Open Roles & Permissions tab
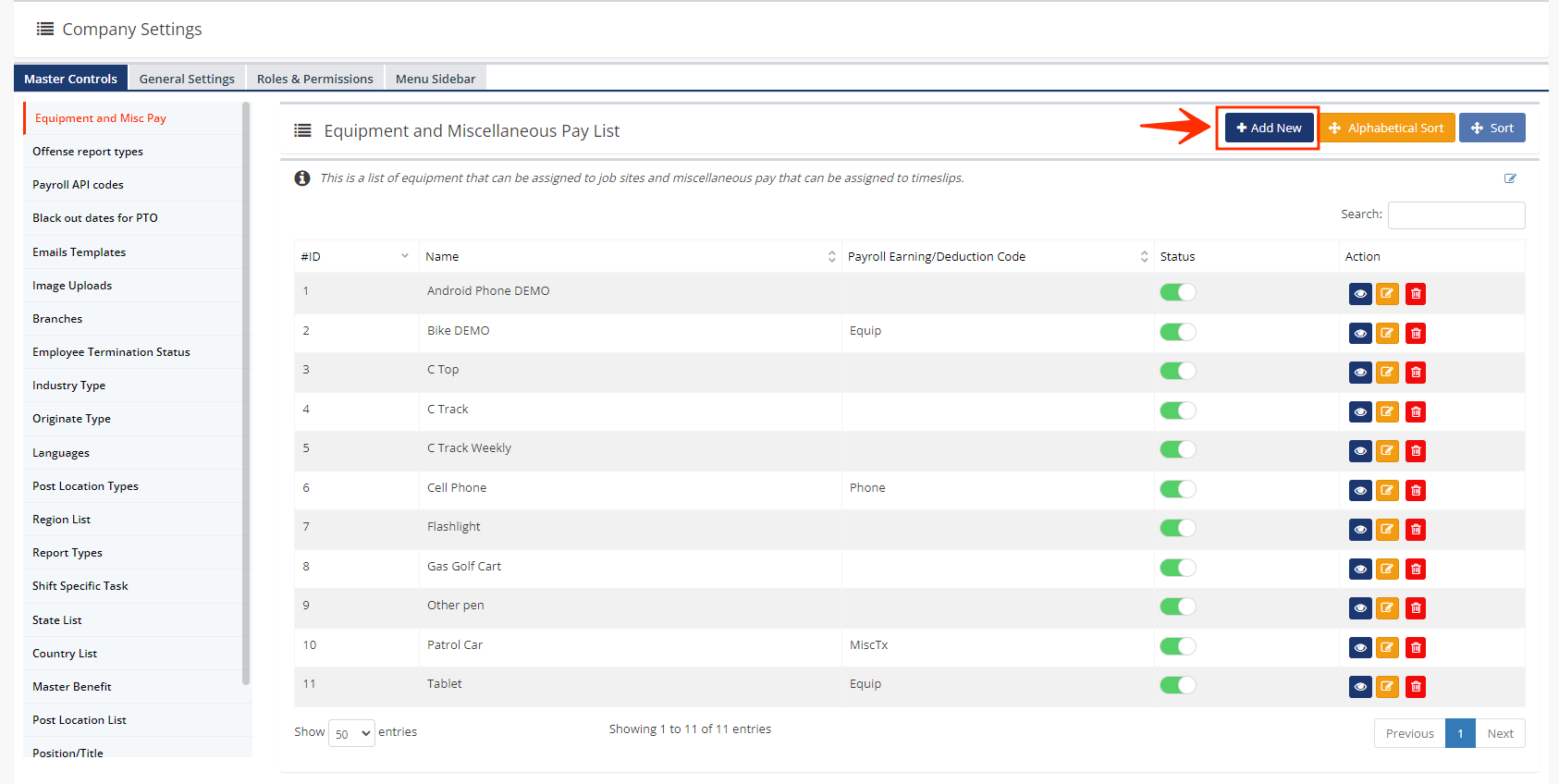The height and width of the screenshot is (784, 1559). point(314,79)
